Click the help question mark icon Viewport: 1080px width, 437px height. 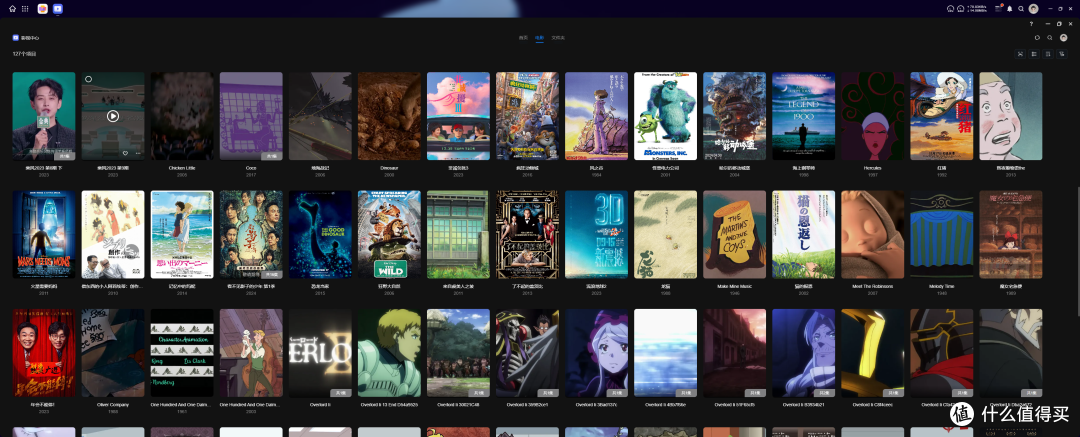point(1031,23)
